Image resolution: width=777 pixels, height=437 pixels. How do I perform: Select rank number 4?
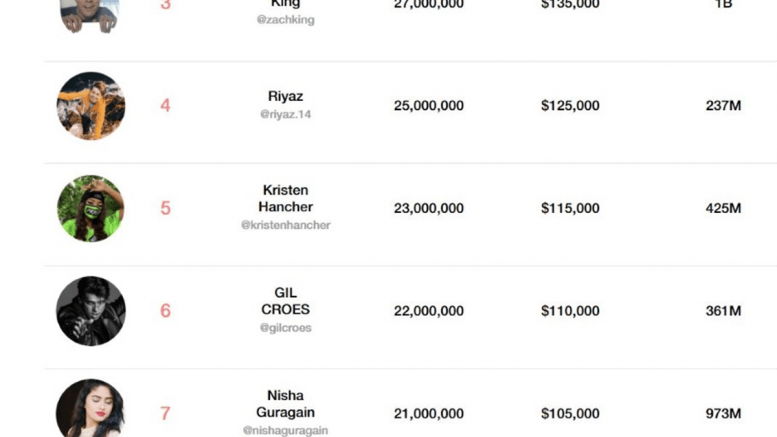pos(166,105)
